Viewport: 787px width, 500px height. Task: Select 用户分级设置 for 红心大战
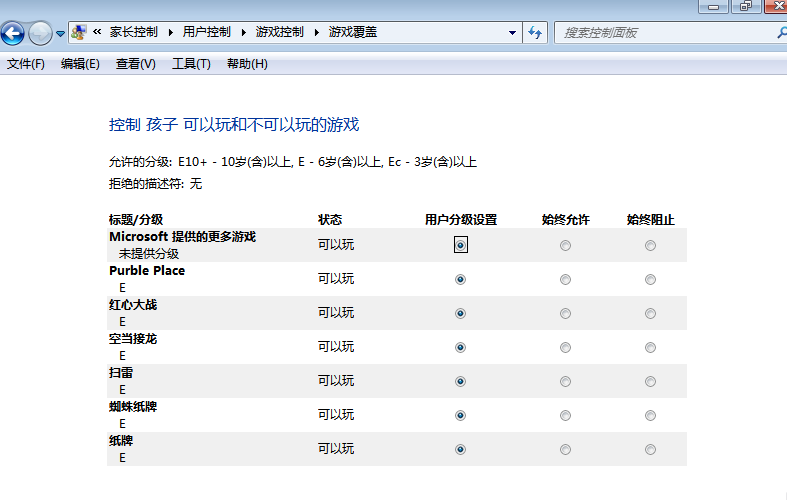[x=460, y=313]
